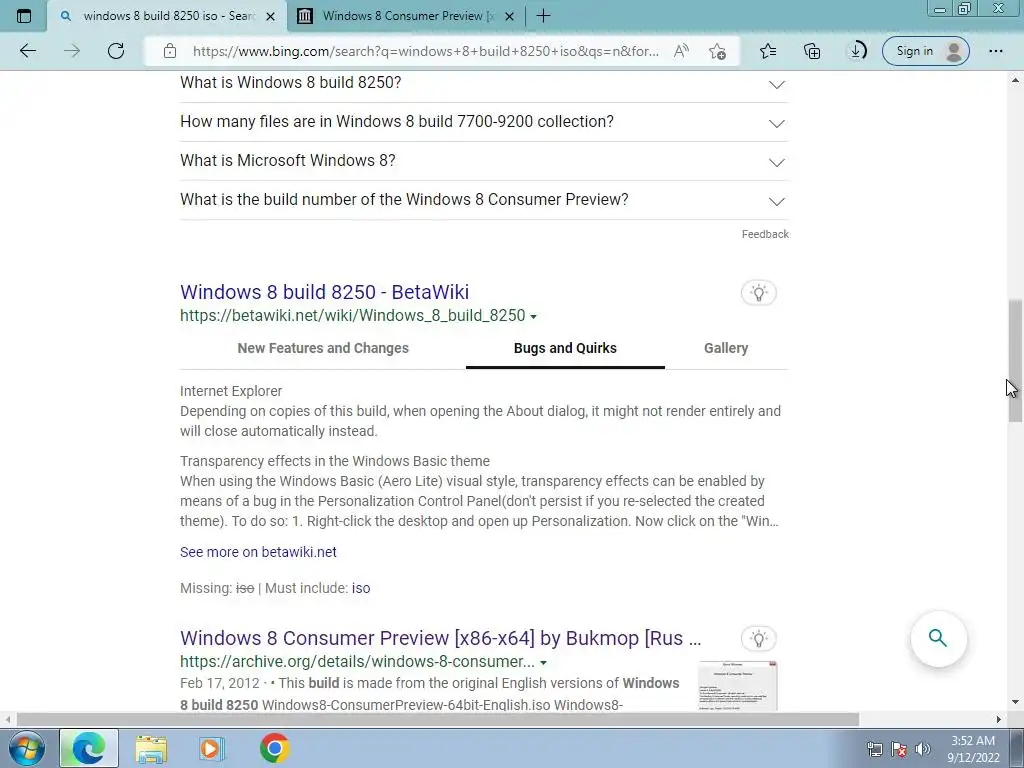
Task: Click the 'Internet Explorer' heading text
Action: click(231, 391)
